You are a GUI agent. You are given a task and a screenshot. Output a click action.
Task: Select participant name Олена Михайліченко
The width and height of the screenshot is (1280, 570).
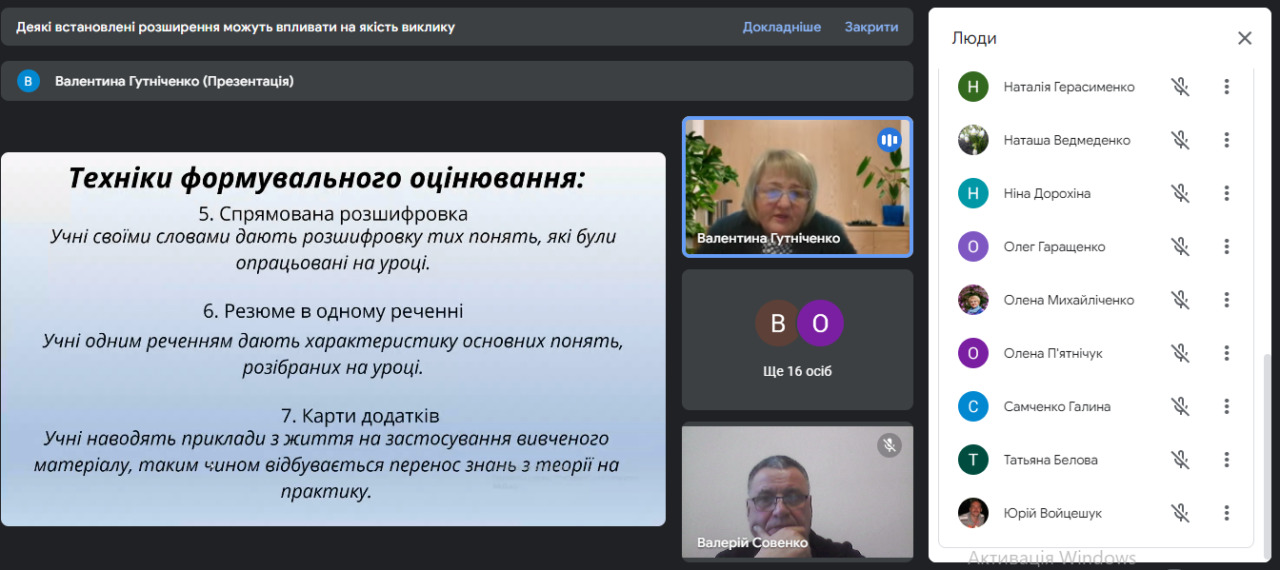pos(1069,299)
